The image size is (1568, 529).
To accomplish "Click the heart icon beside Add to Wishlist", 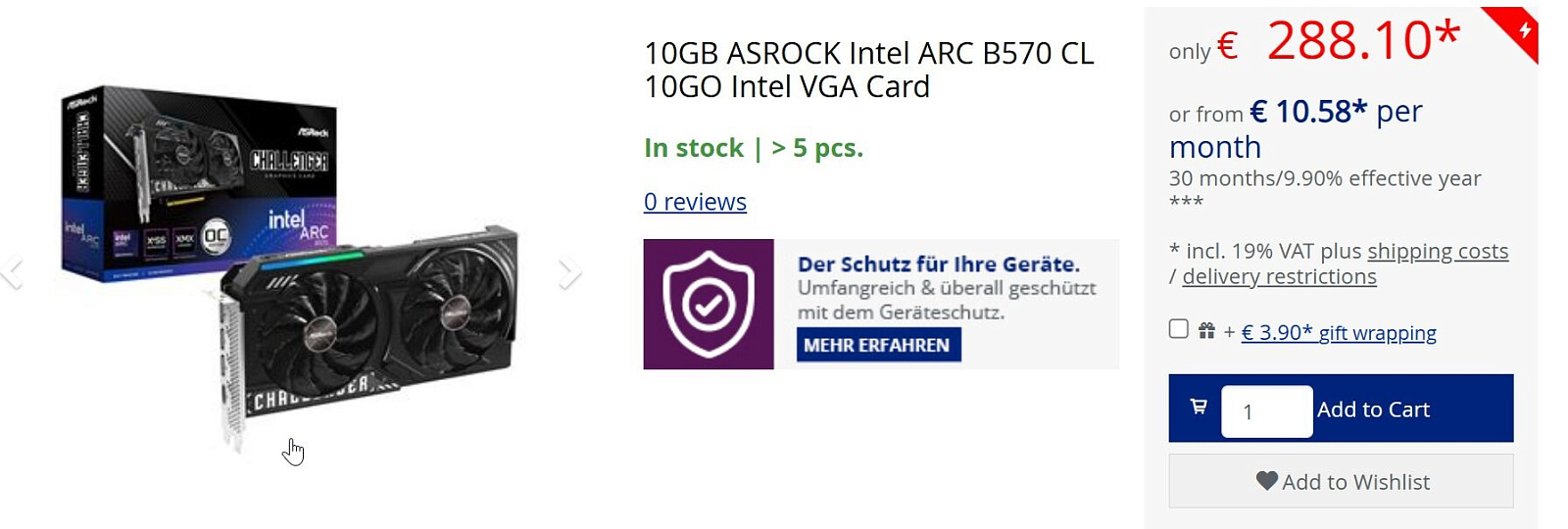I will 1267,481.
